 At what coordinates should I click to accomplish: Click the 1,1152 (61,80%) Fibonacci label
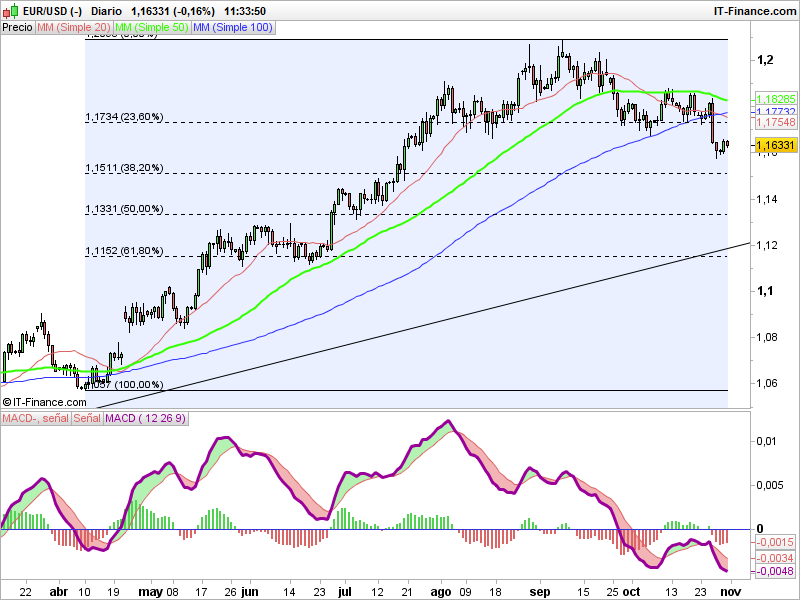124,251
